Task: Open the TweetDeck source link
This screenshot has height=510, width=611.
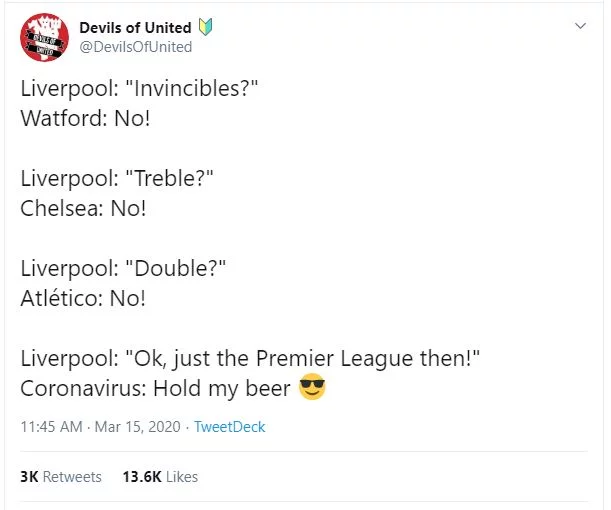Action: coord(229,427)
